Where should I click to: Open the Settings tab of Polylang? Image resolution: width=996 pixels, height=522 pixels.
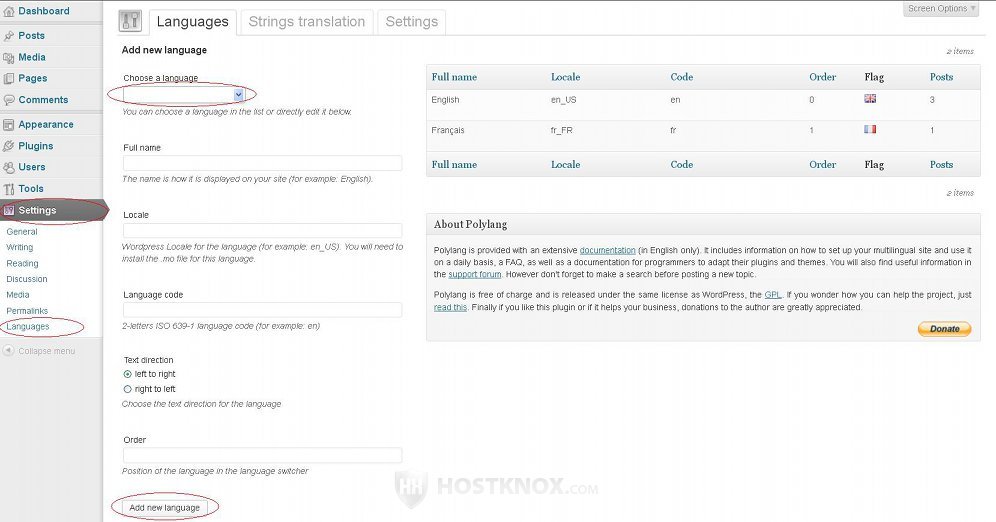[412, 22]
